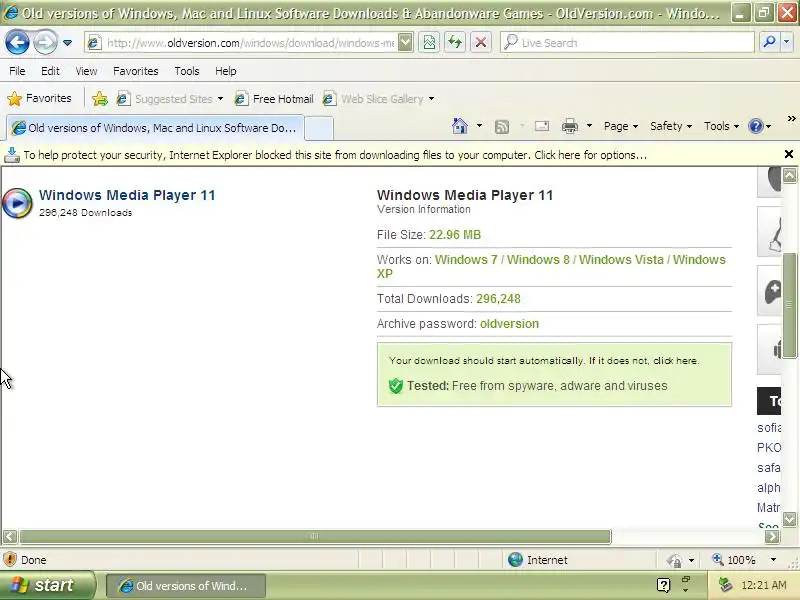This screenshot has width=800, height=600.
Task: Expand the Web Slice Gallery dropdown arrow
Action: [x=432, y=99]
